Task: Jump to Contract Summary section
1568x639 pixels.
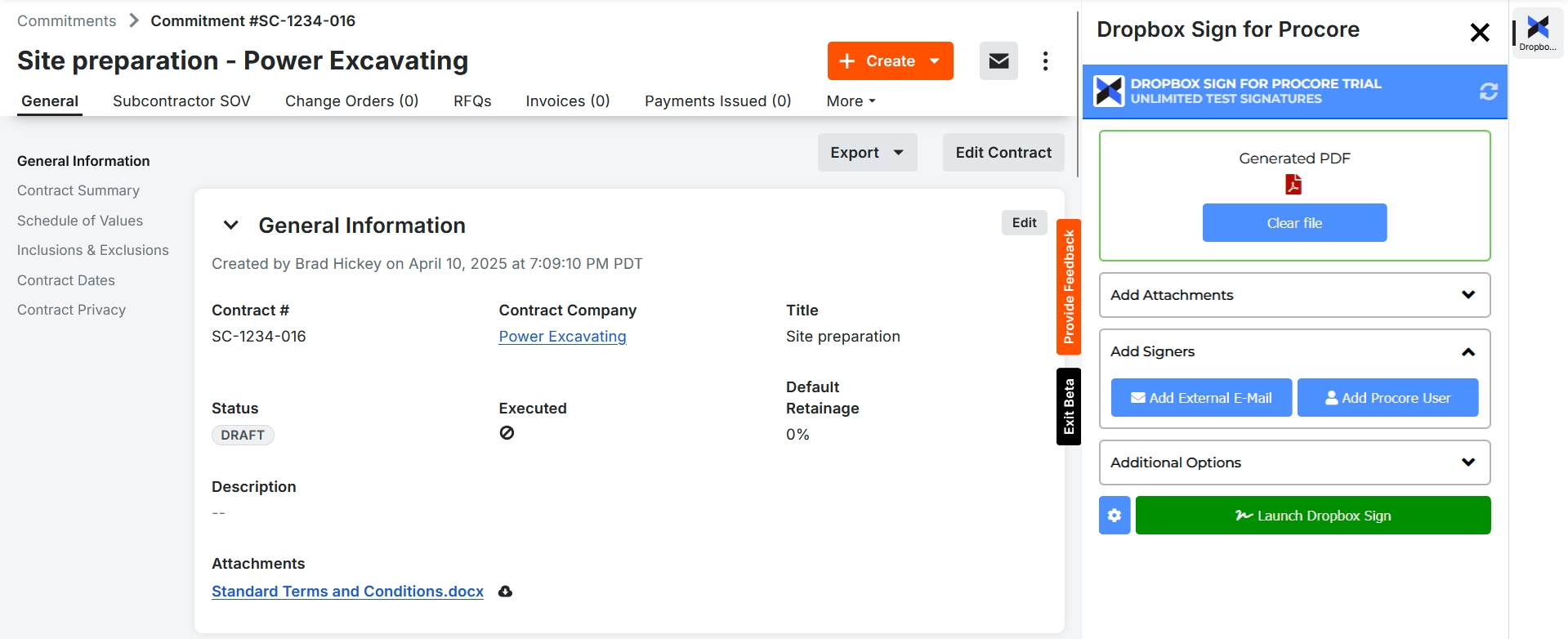Action: point(78,190)
